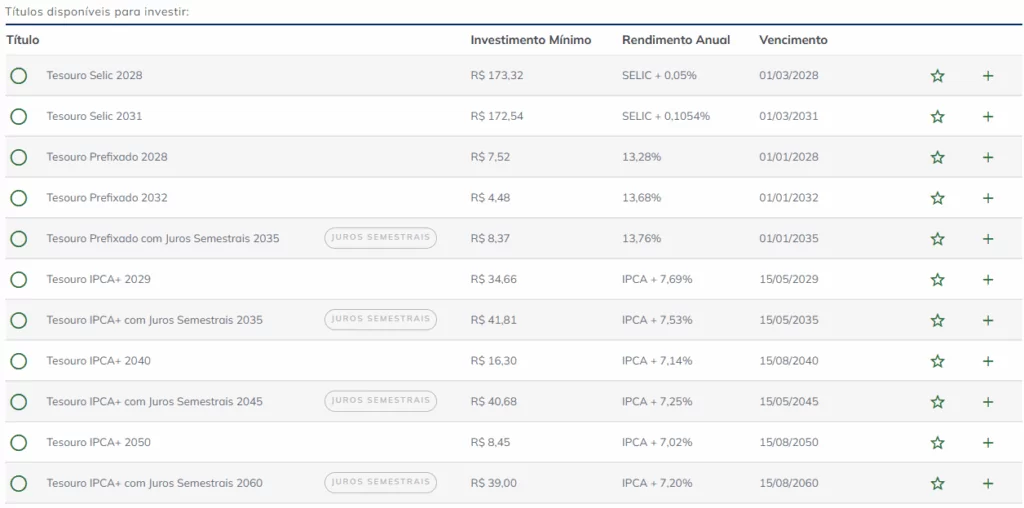Click the 15/05/2035 maturity date
The width and height of the screenshot is (1024, 508).
pyautogui.click(x=789, y=320)
